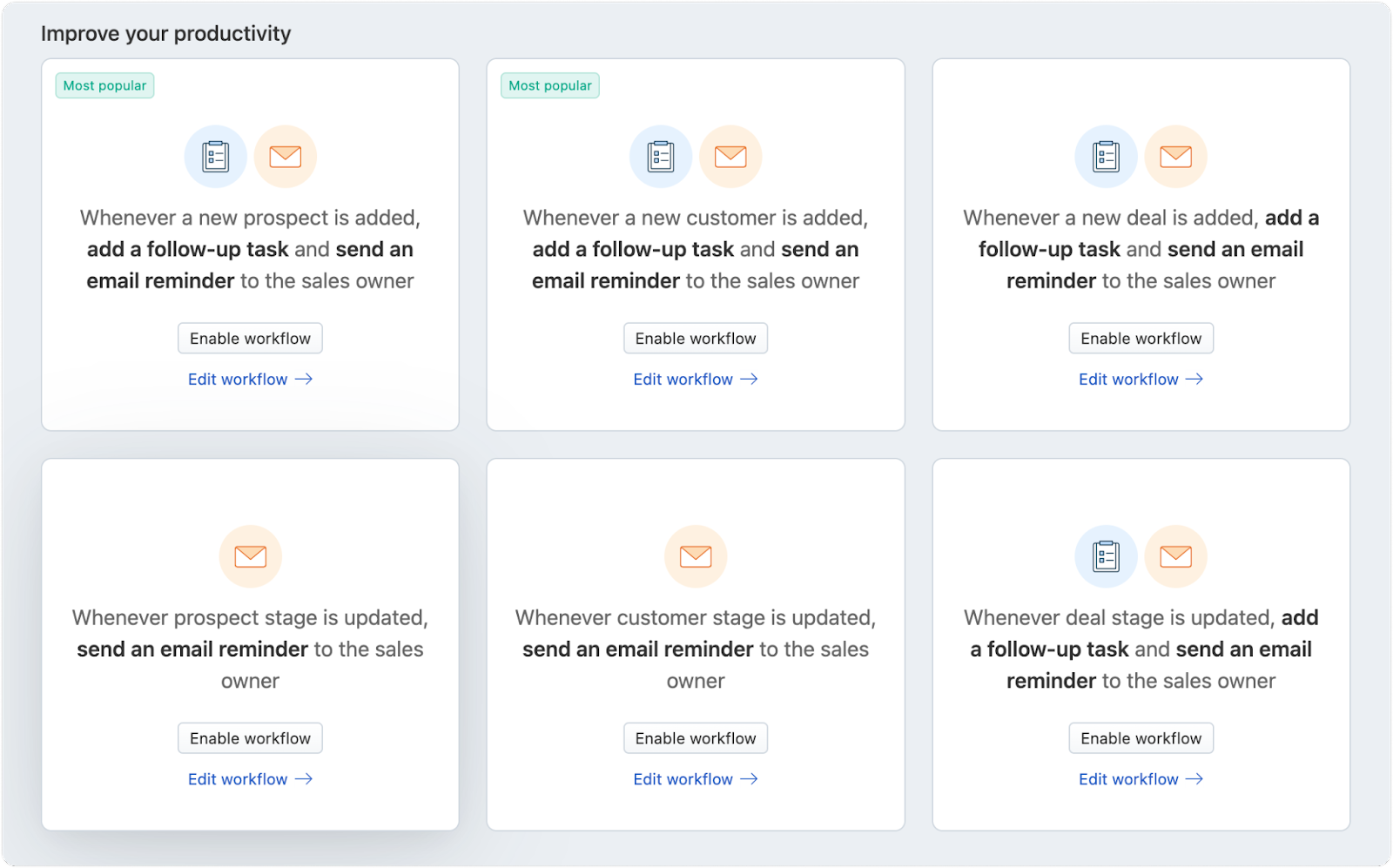Select the envelope icon in deal stage updated card
Viewport: 1393px width, 868px height.
tap(1176, 556)
